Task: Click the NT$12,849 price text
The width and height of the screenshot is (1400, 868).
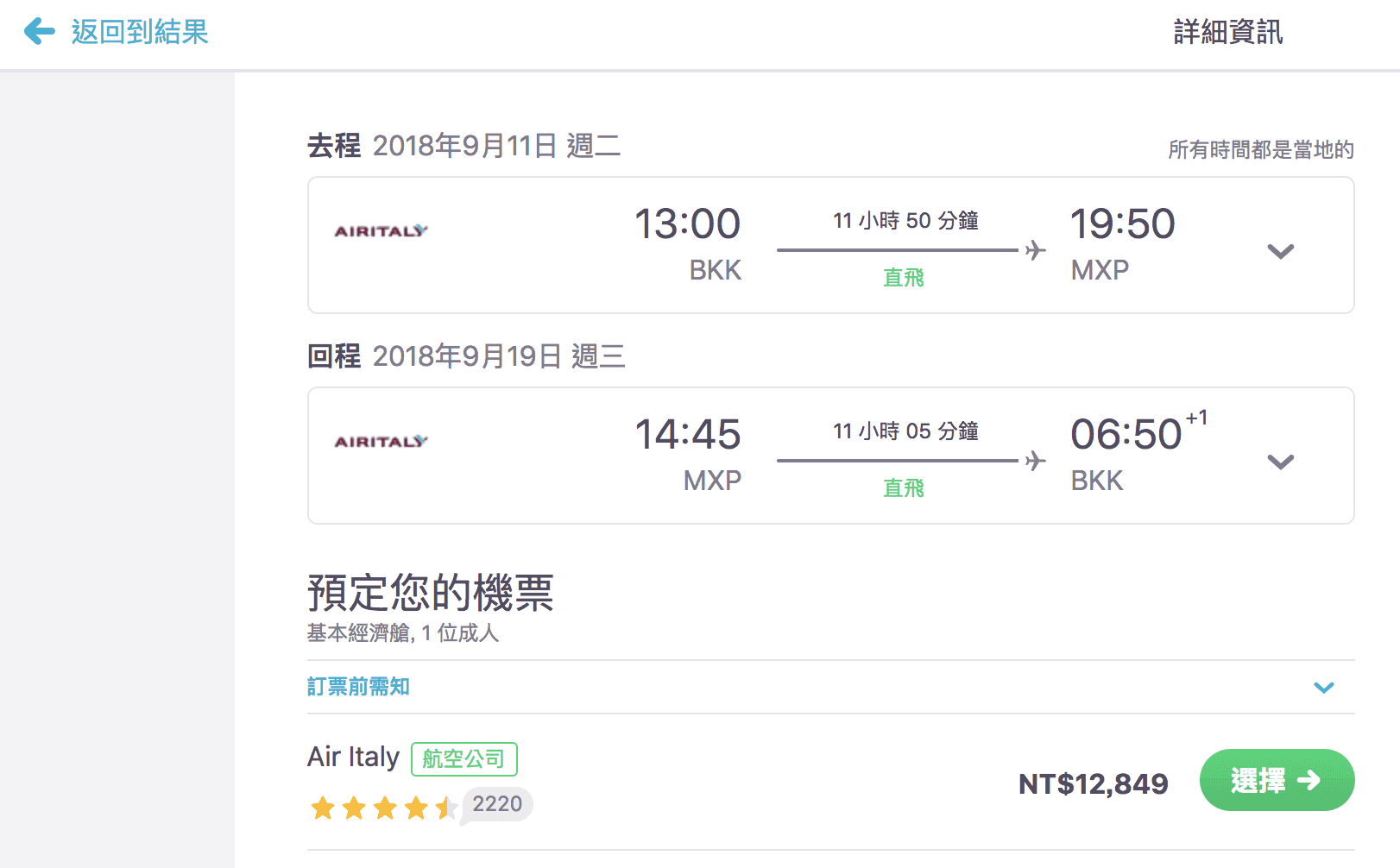Action: tap(1092, 783)
